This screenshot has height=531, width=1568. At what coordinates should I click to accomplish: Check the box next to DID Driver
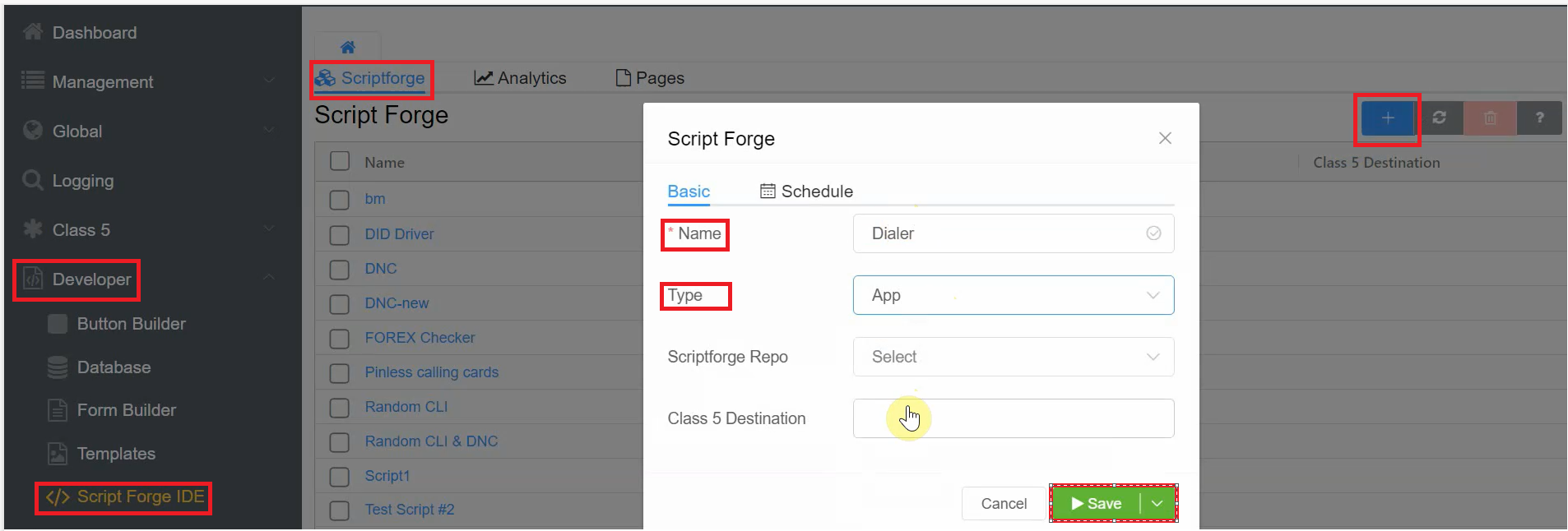point(340,235)
